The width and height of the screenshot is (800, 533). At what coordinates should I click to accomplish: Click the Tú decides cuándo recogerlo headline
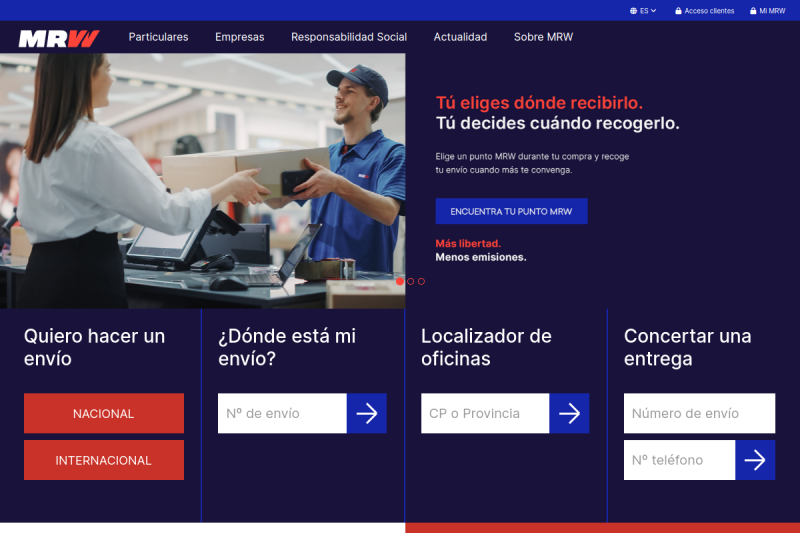tap(558, 123)
